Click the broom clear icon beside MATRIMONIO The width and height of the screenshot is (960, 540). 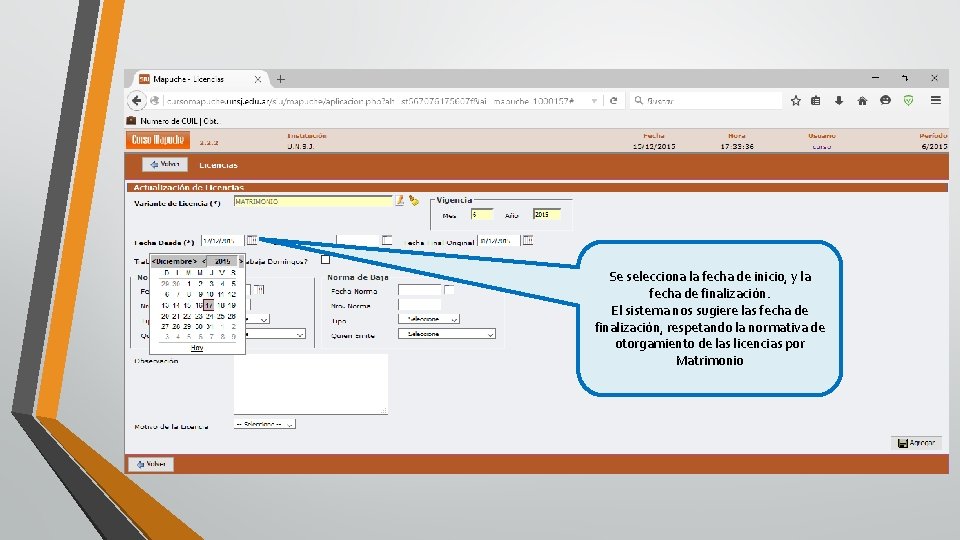click(414, 200)
